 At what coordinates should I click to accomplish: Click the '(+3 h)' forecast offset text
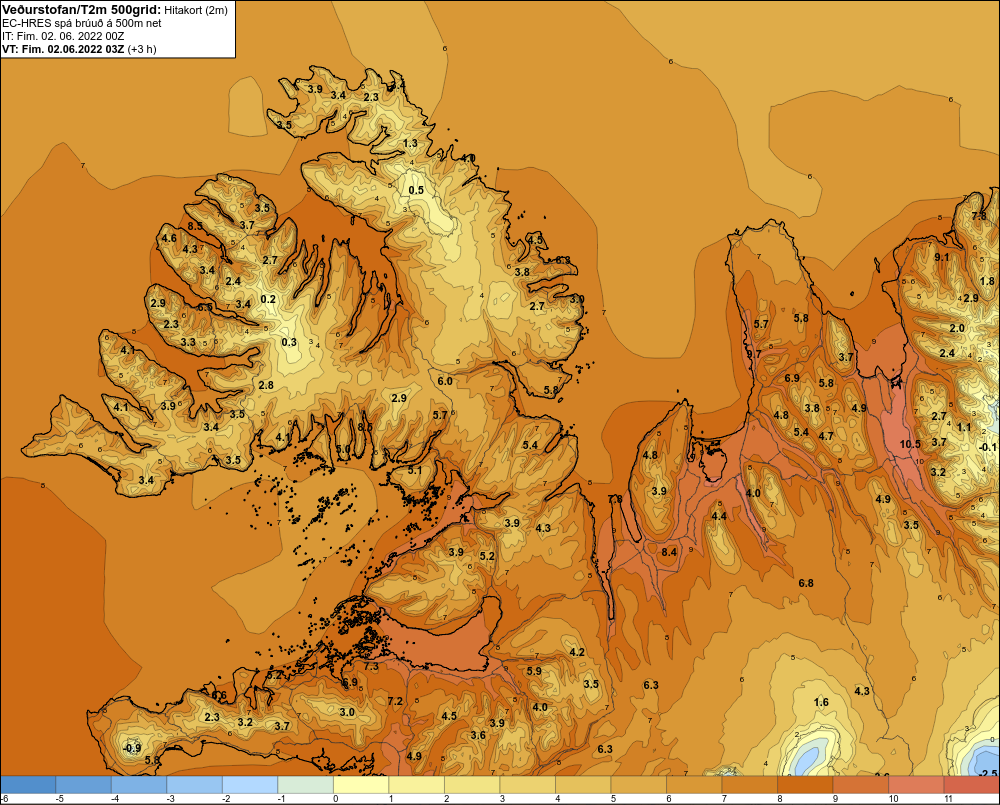point(142,49)
